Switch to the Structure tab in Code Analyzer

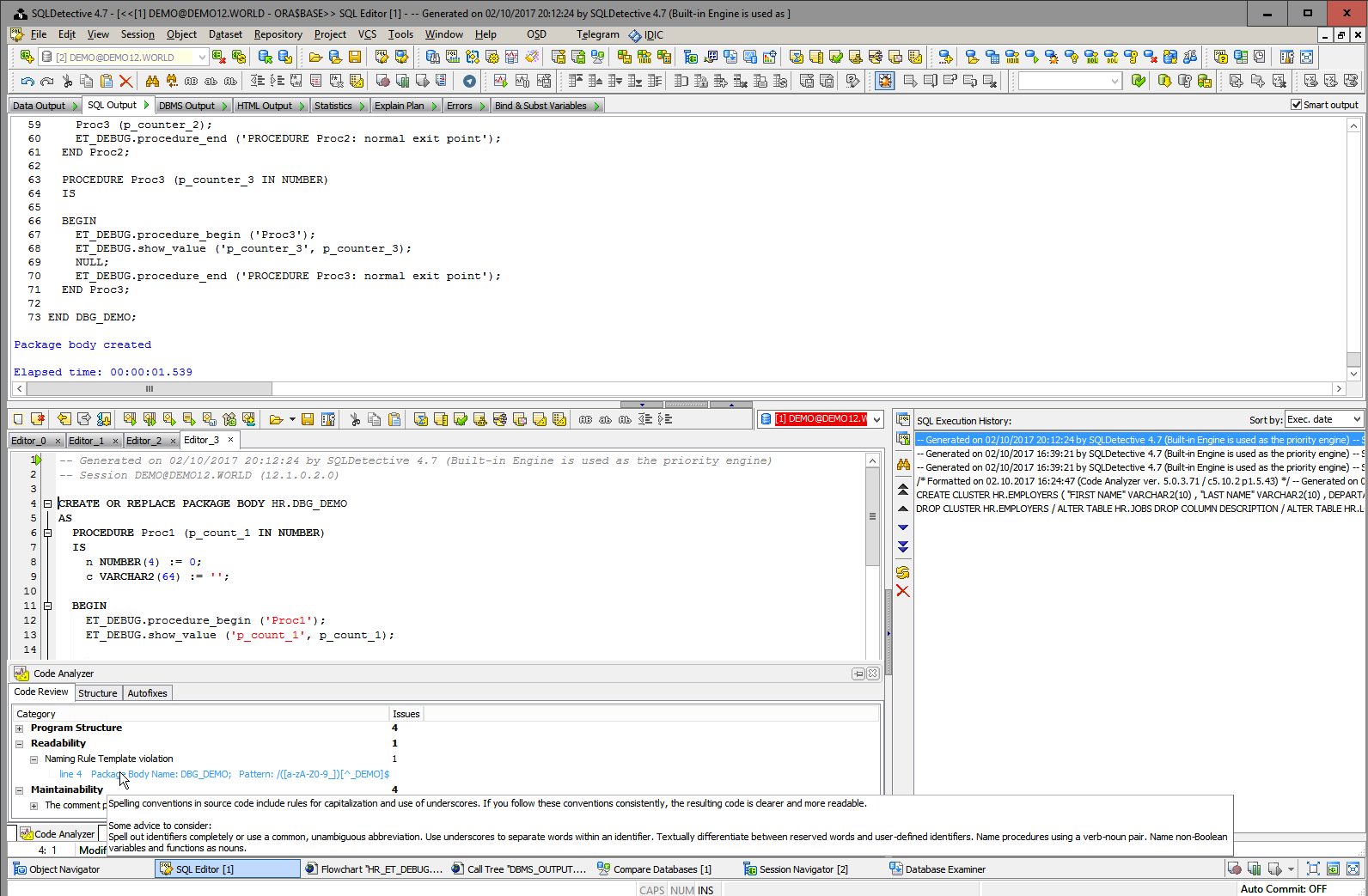[x=97, y=693]
